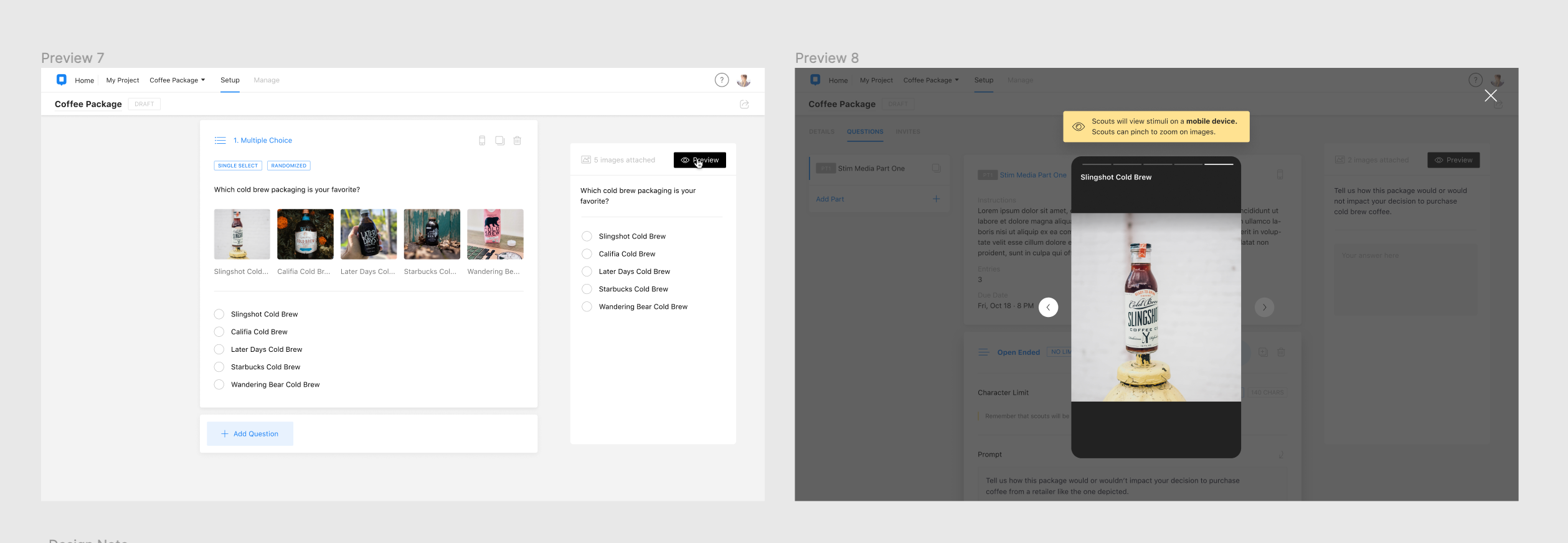Open Wandering Bear thumbnail
The image size is (1568, 543).
495,234
